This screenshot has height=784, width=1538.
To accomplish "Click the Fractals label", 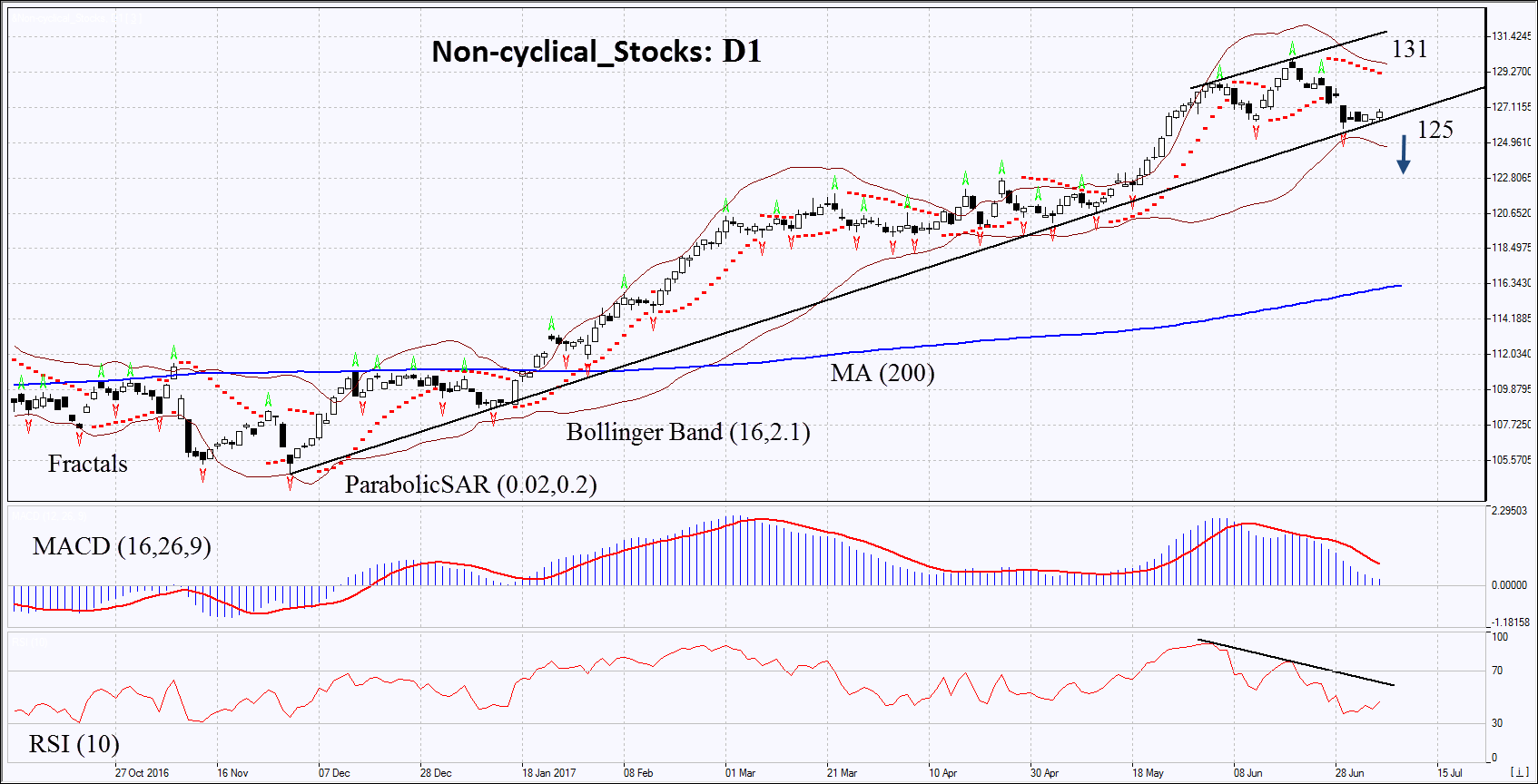I will tap(87, 464).
